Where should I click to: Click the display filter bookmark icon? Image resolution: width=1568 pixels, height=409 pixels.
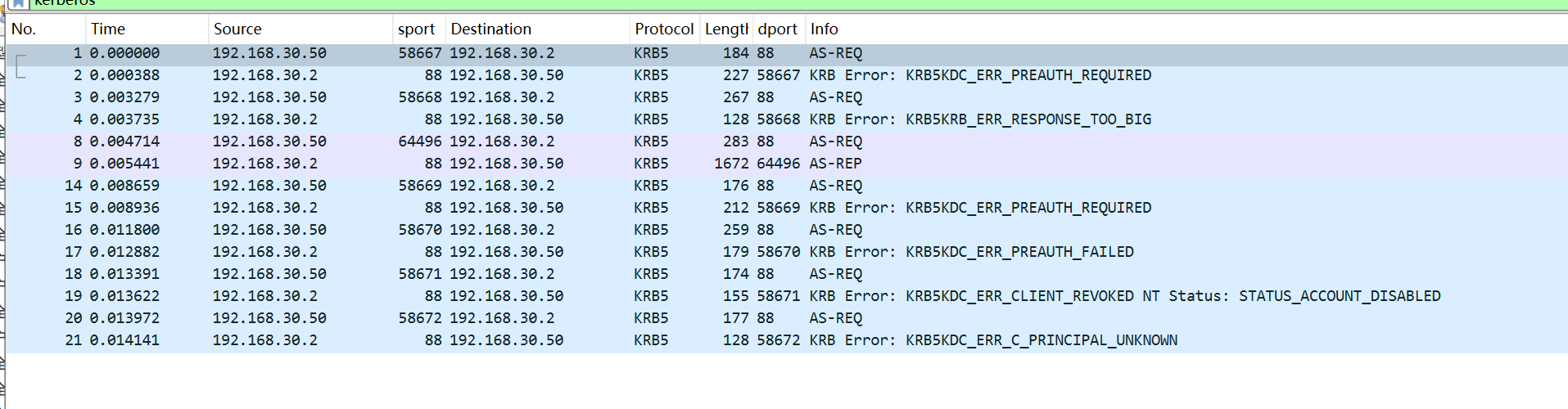click(17, 3)
